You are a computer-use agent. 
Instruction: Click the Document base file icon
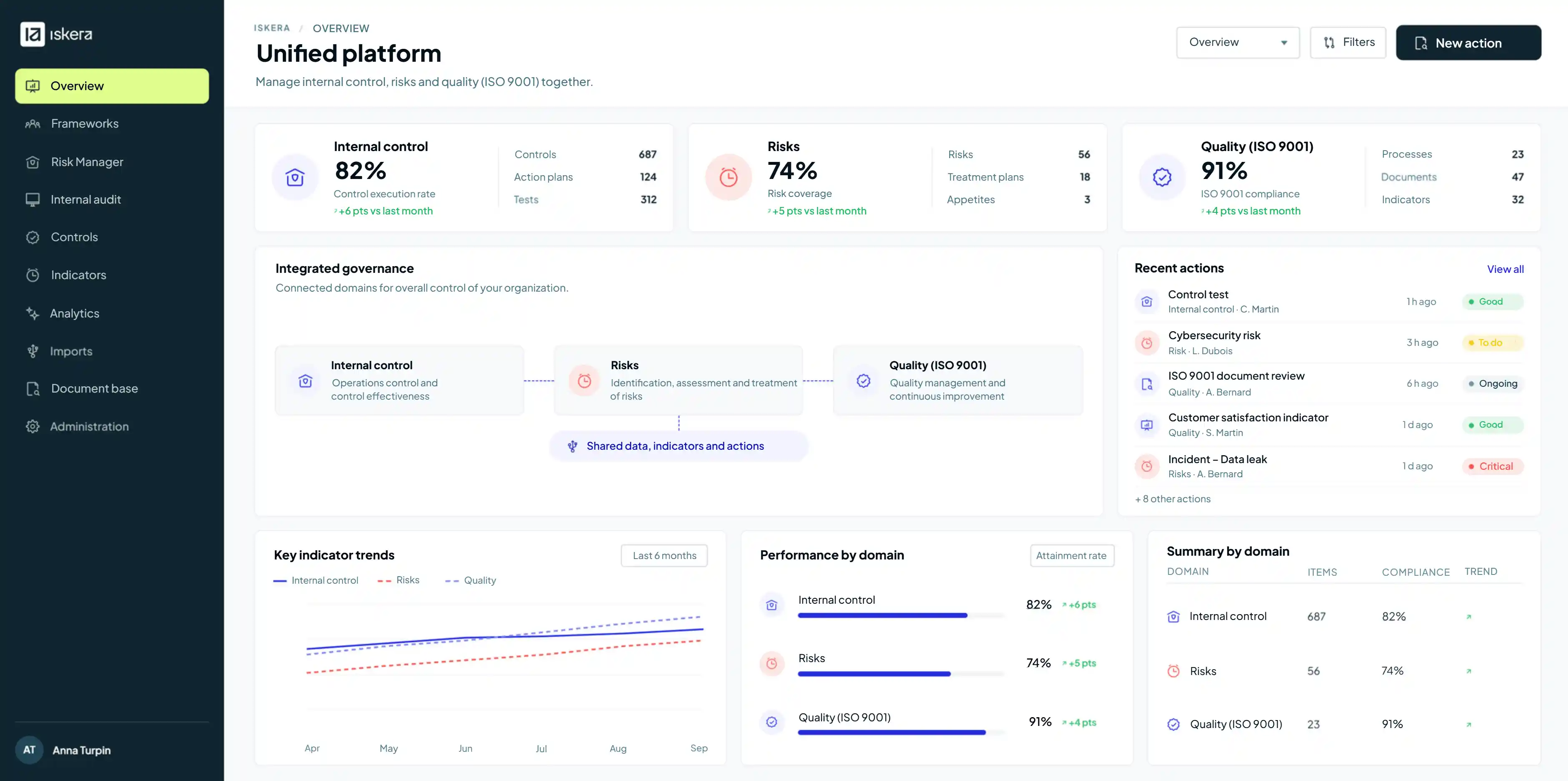[33, 389]
